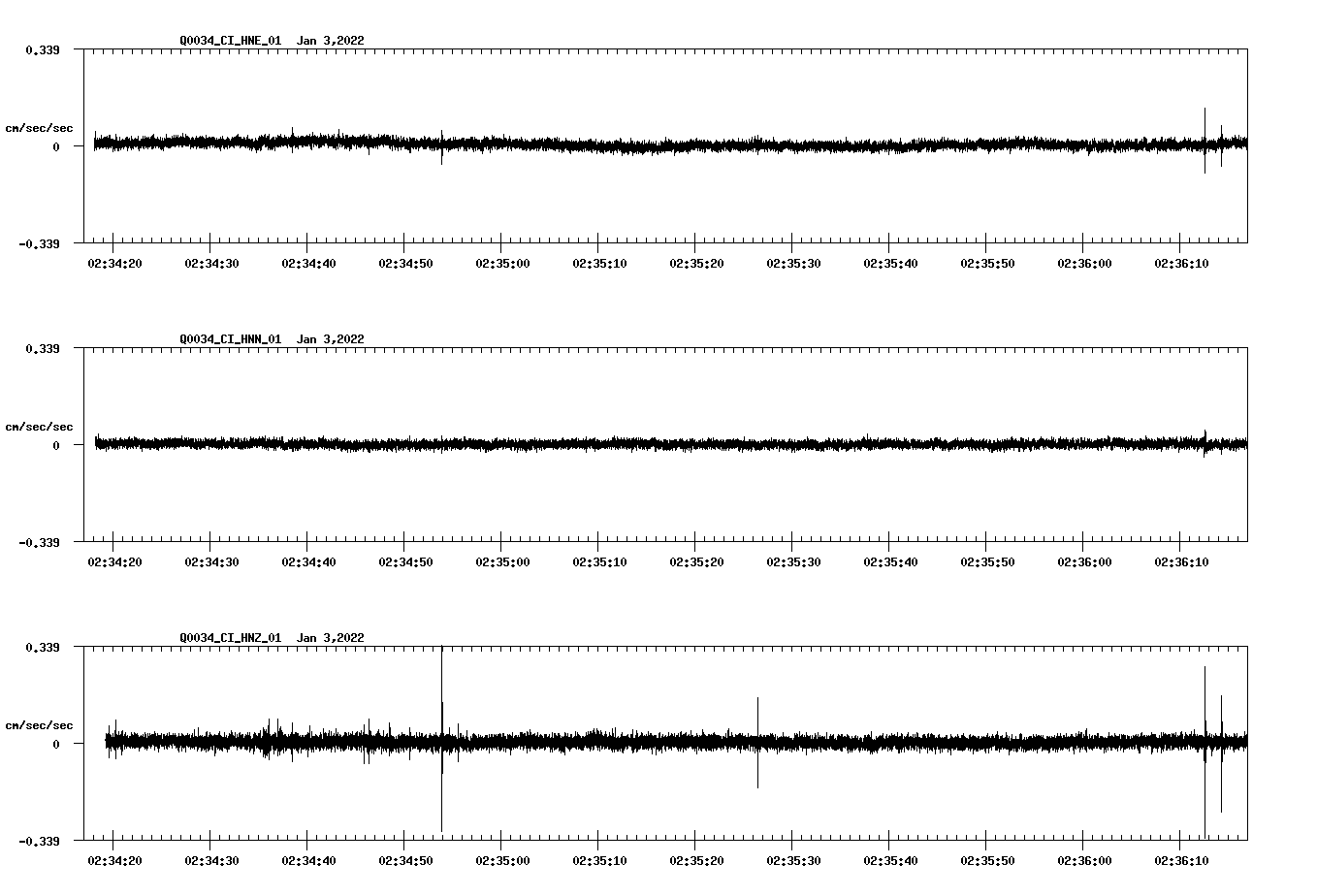Pick 02:34:50 time label under HNZ plot
The height and width of the screenshot is (896, 1317).
coord(405,860)
